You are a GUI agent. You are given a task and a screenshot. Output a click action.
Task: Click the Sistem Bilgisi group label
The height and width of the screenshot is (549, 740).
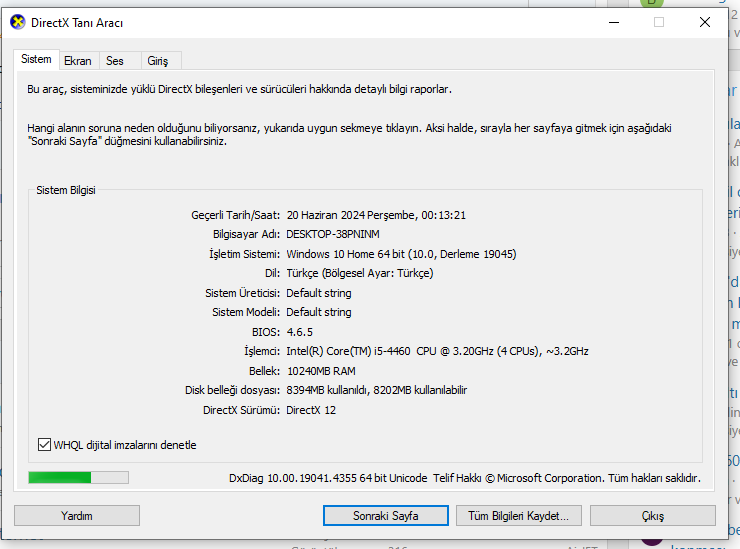point(66,190)
